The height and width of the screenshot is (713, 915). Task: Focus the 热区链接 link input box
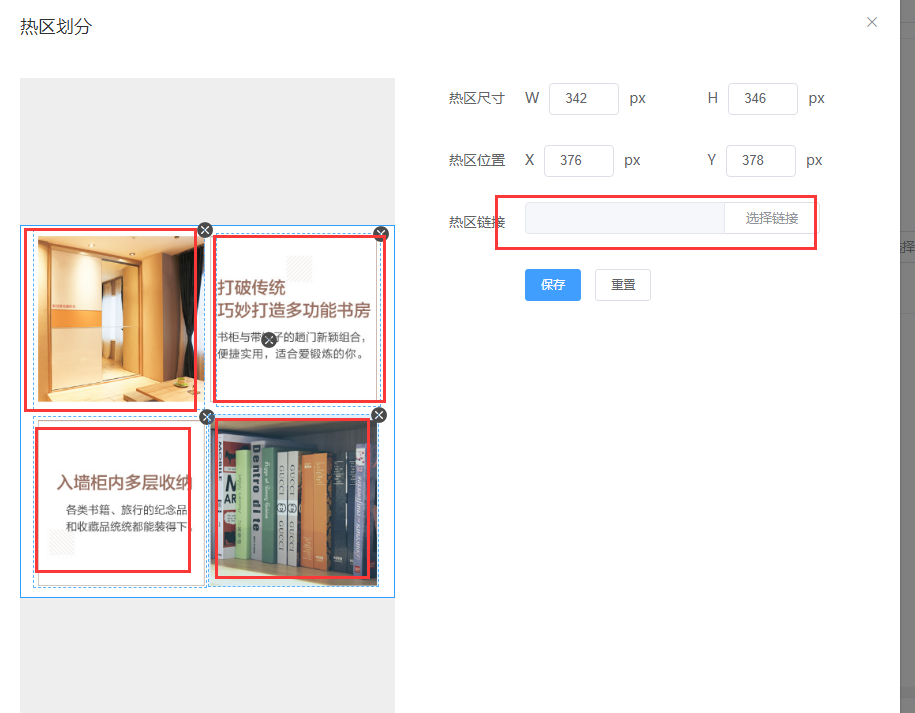[x=624, y=218]
